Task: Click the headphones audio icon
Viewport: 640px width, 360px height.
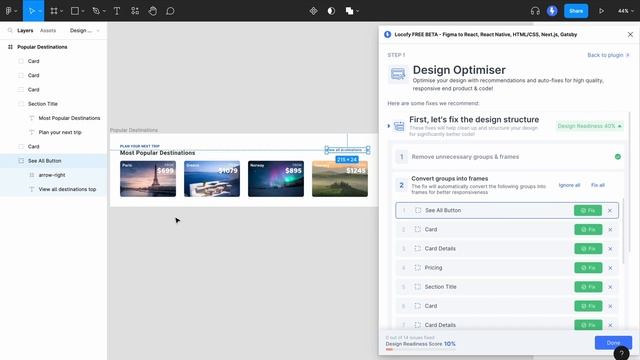Action: (x=535, y=11)
